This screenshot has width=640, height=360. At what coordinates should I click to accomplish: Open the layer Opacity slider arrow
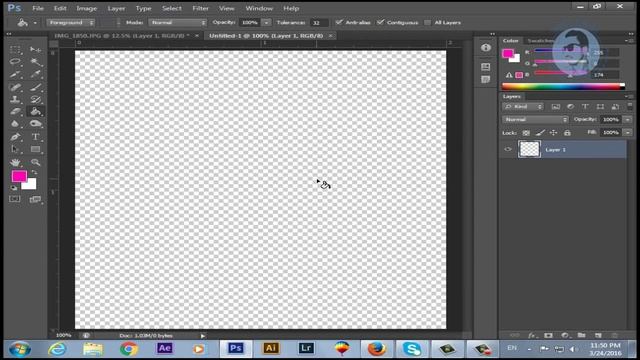[x=628, y=120]
